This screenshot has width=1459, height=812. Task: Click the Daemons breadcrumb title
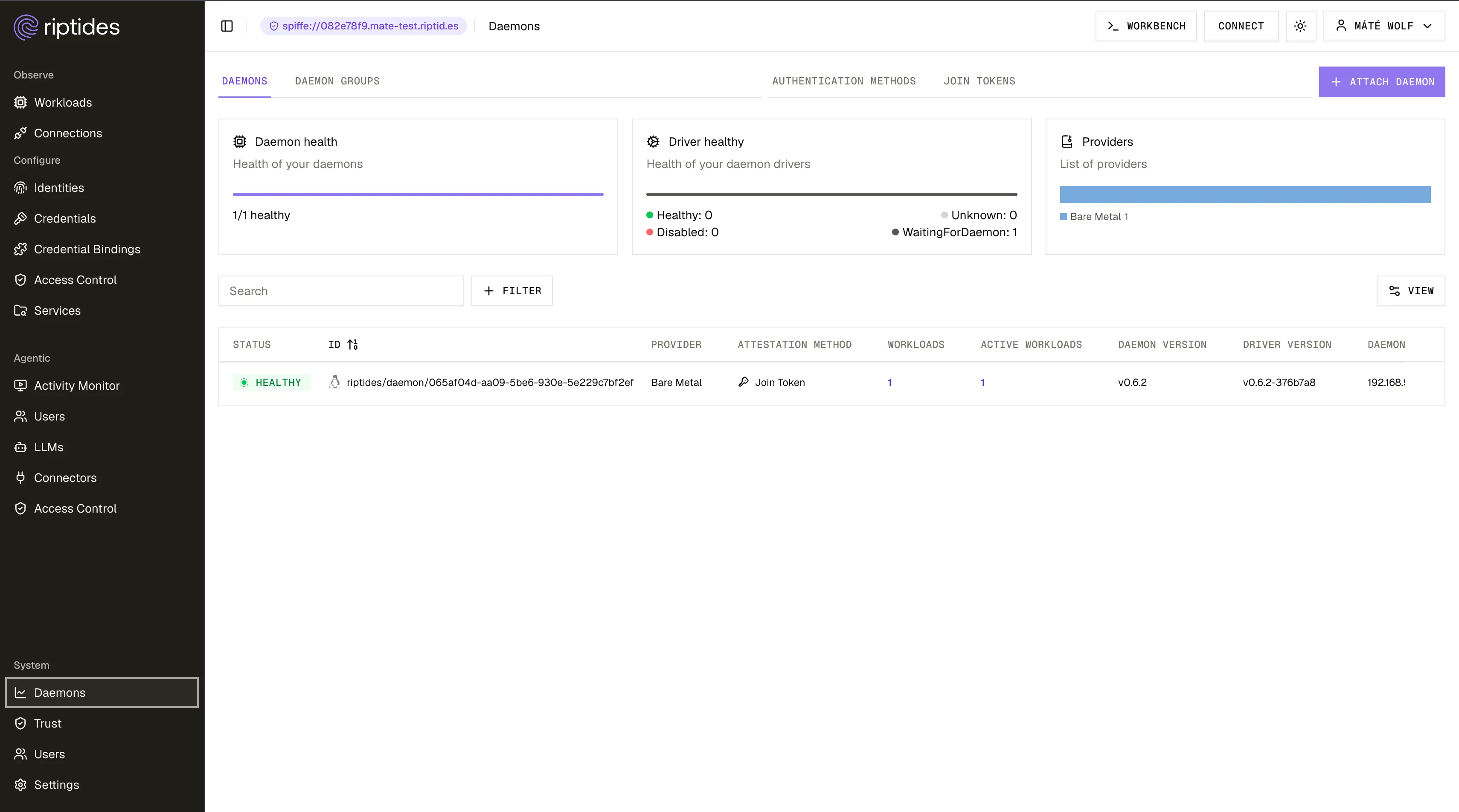click(x=514, y=26)
